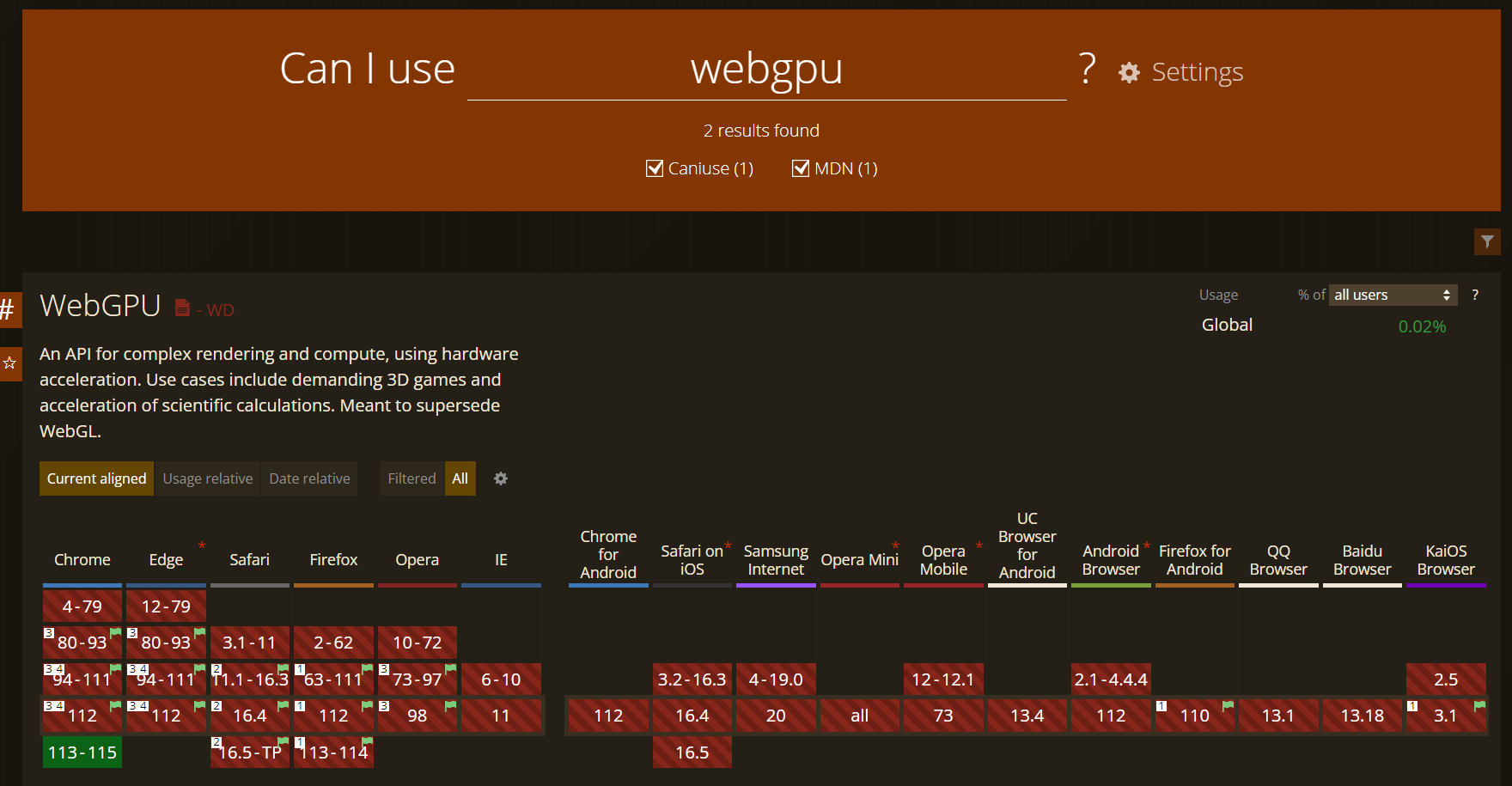This screenshot has width=1512, height=786.
Task: Click UC Browser 13.4 cell
Action: 1027,716
